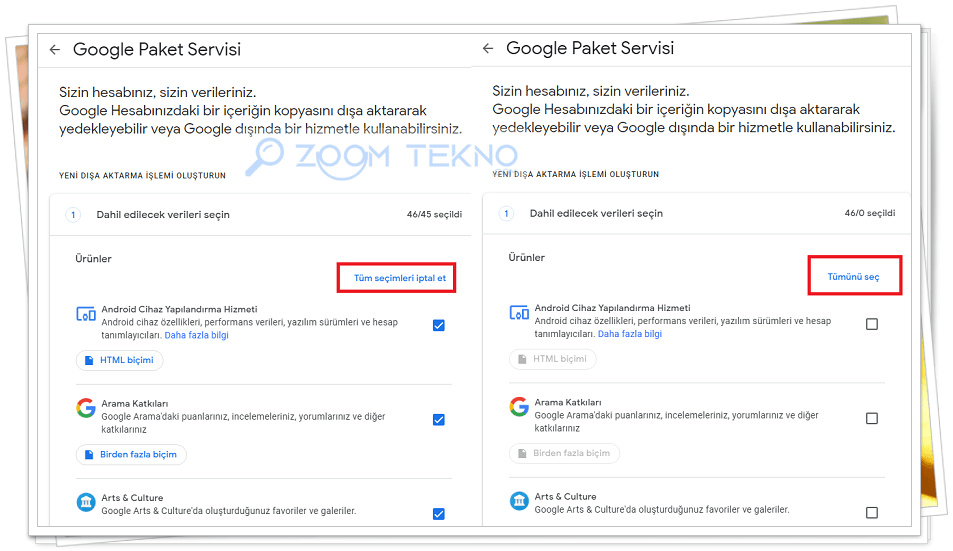Click 'Google Paket Servisi' title in right panel
Viewport: 953px width, 551px height.
click(x=590, y=48)
